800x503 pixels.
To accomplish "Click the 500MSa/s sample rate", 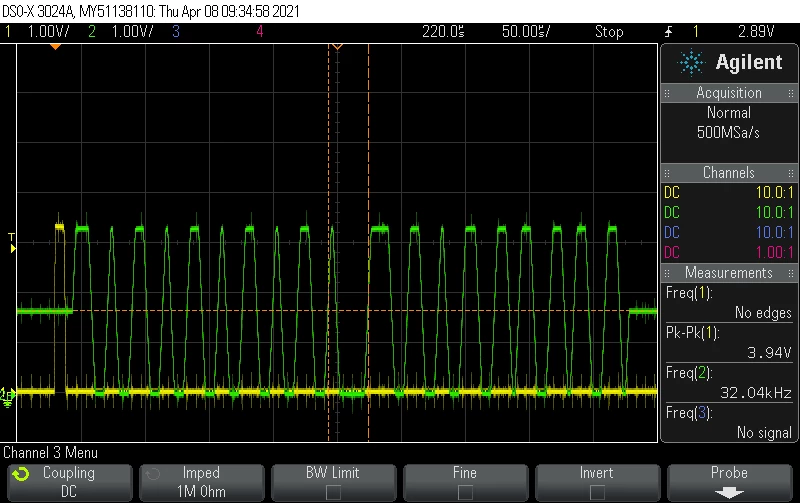I will 728,133.
